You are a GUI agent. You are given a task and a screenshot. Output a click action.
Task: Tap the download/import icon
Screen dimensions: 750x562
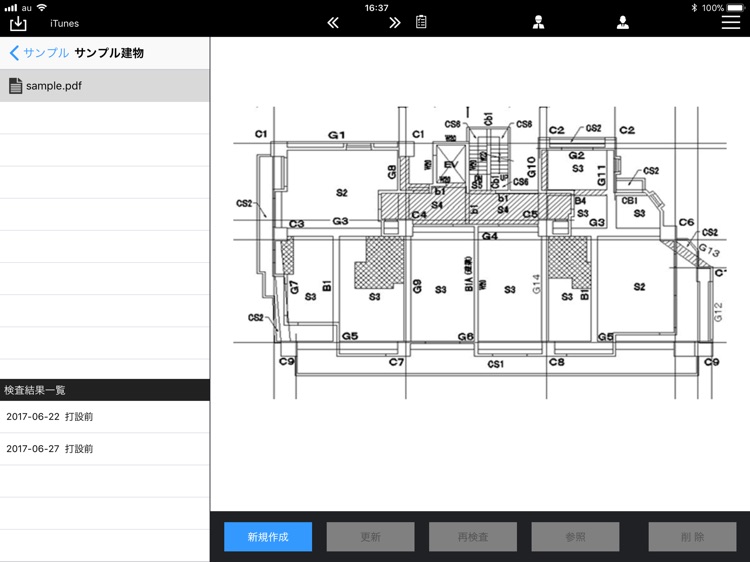[18, 23]
